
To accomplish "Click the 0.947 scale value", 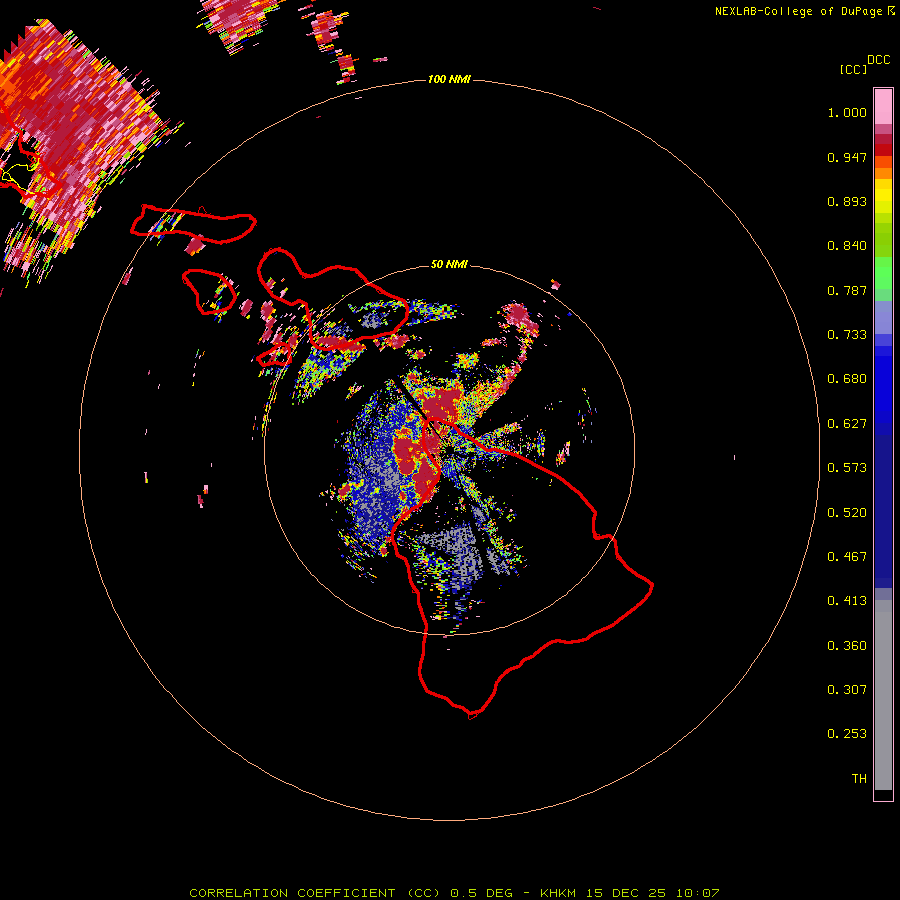I will click(x=847, y=157).
